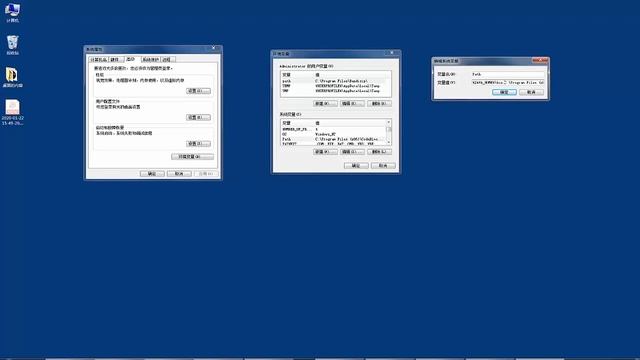
Task: Open the yellow folder-style desktop icon
Action: [12, 77]
